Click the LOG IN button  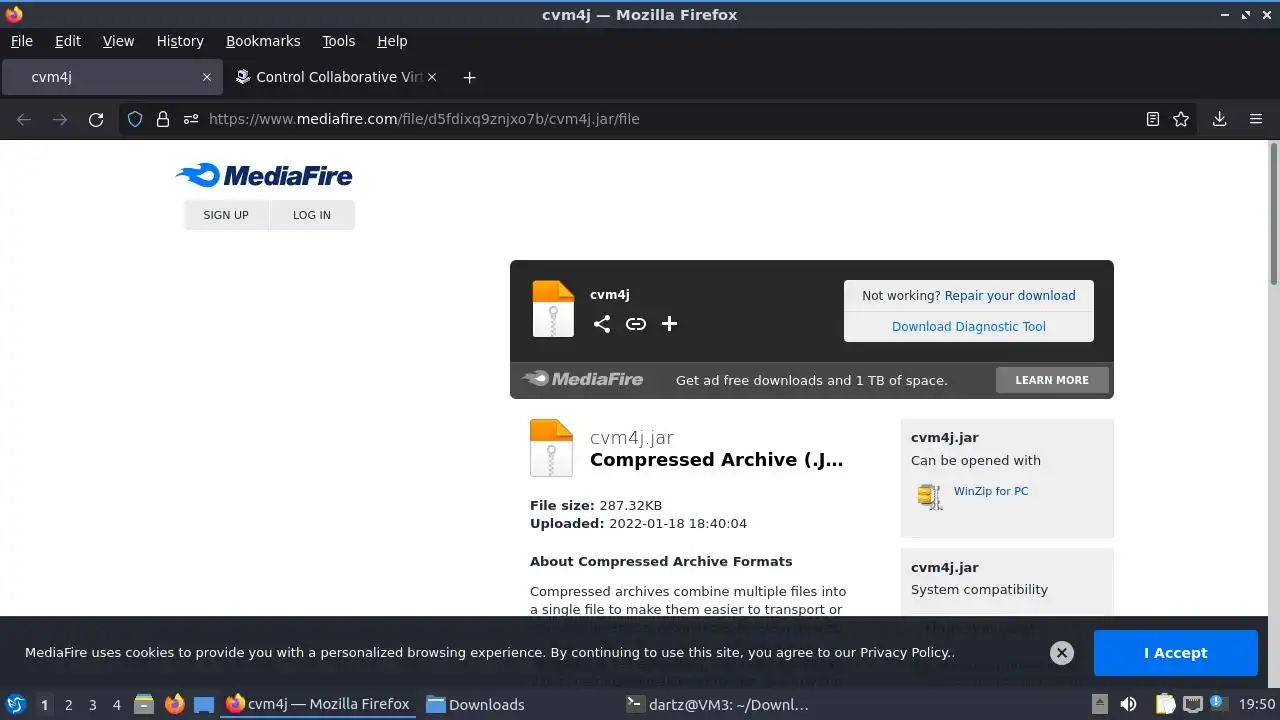coord(312,215)
